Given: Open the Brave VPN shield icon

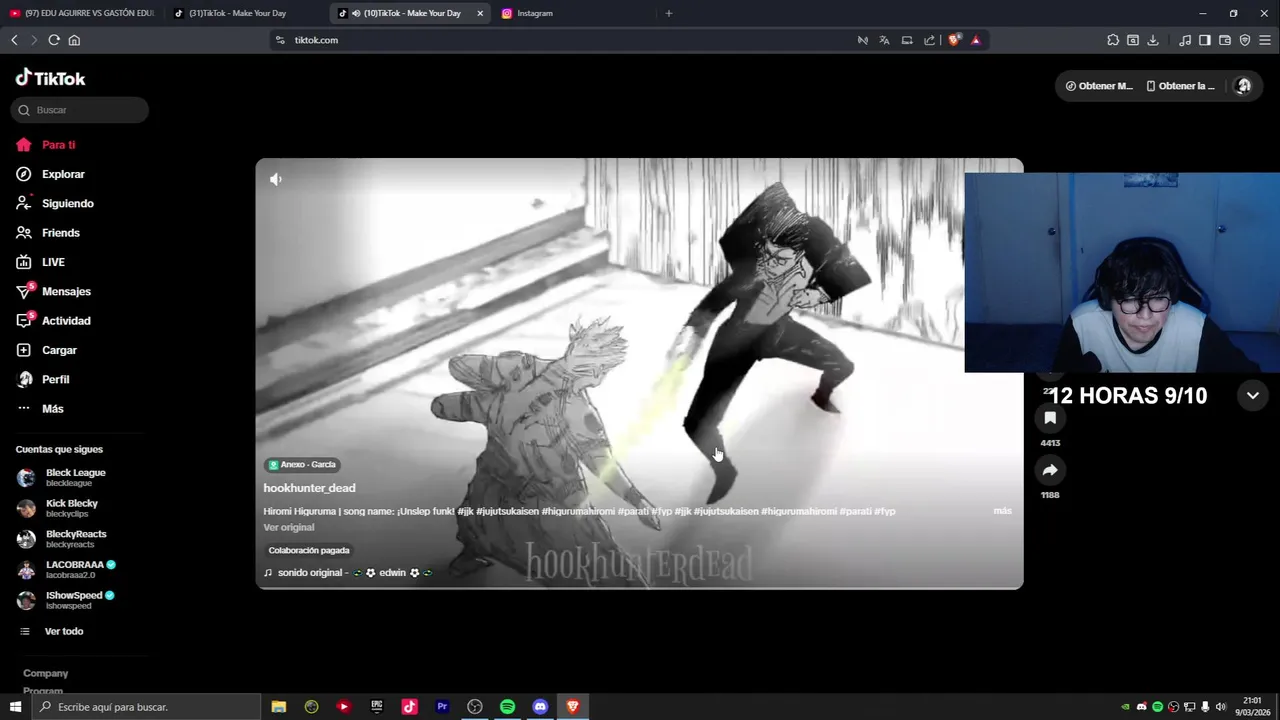Looking at the screenshot, I should pyautogui.click(x=1245, y=40).
